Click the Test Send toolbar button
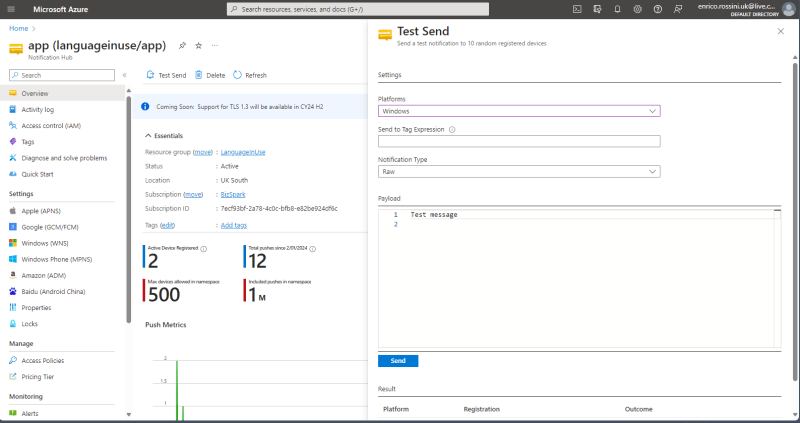800x423 pixels. click(x=166, y=75)
